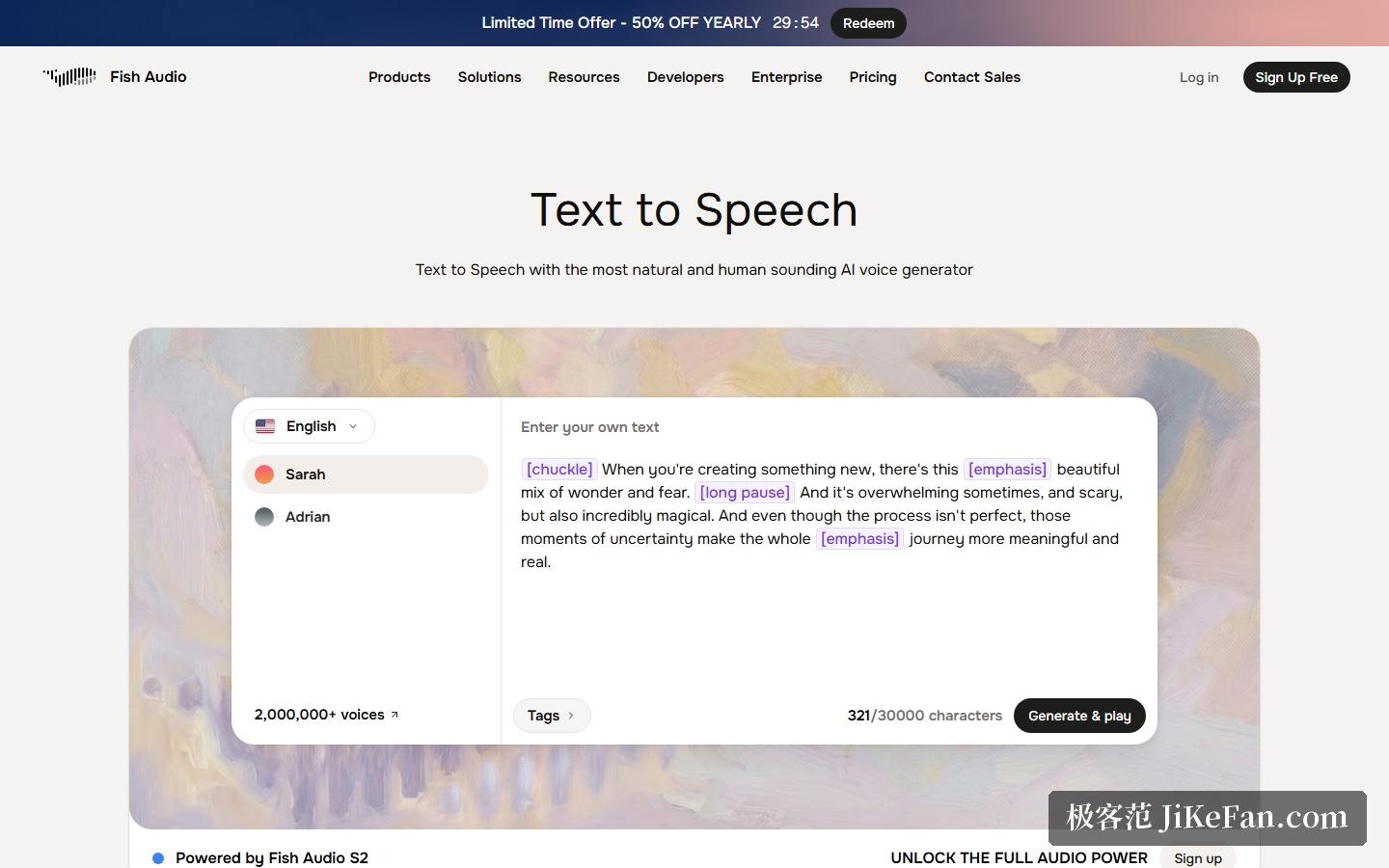1389x868 pixels.
Task: Open the Pricing page
Action: point(873,77)
